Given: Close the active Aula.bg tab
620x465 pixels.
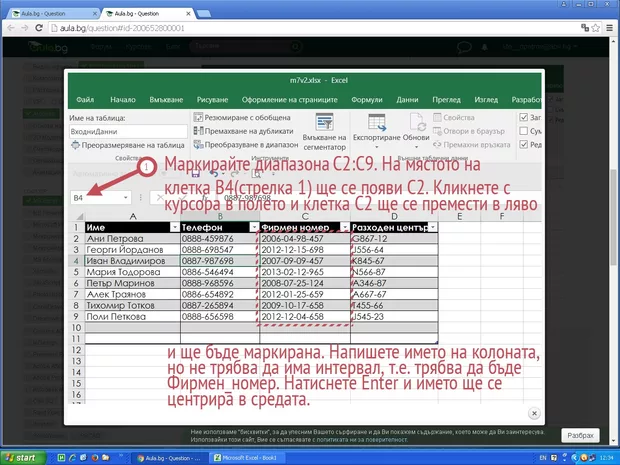Looking at the screenshot, I should coord(188,13).
